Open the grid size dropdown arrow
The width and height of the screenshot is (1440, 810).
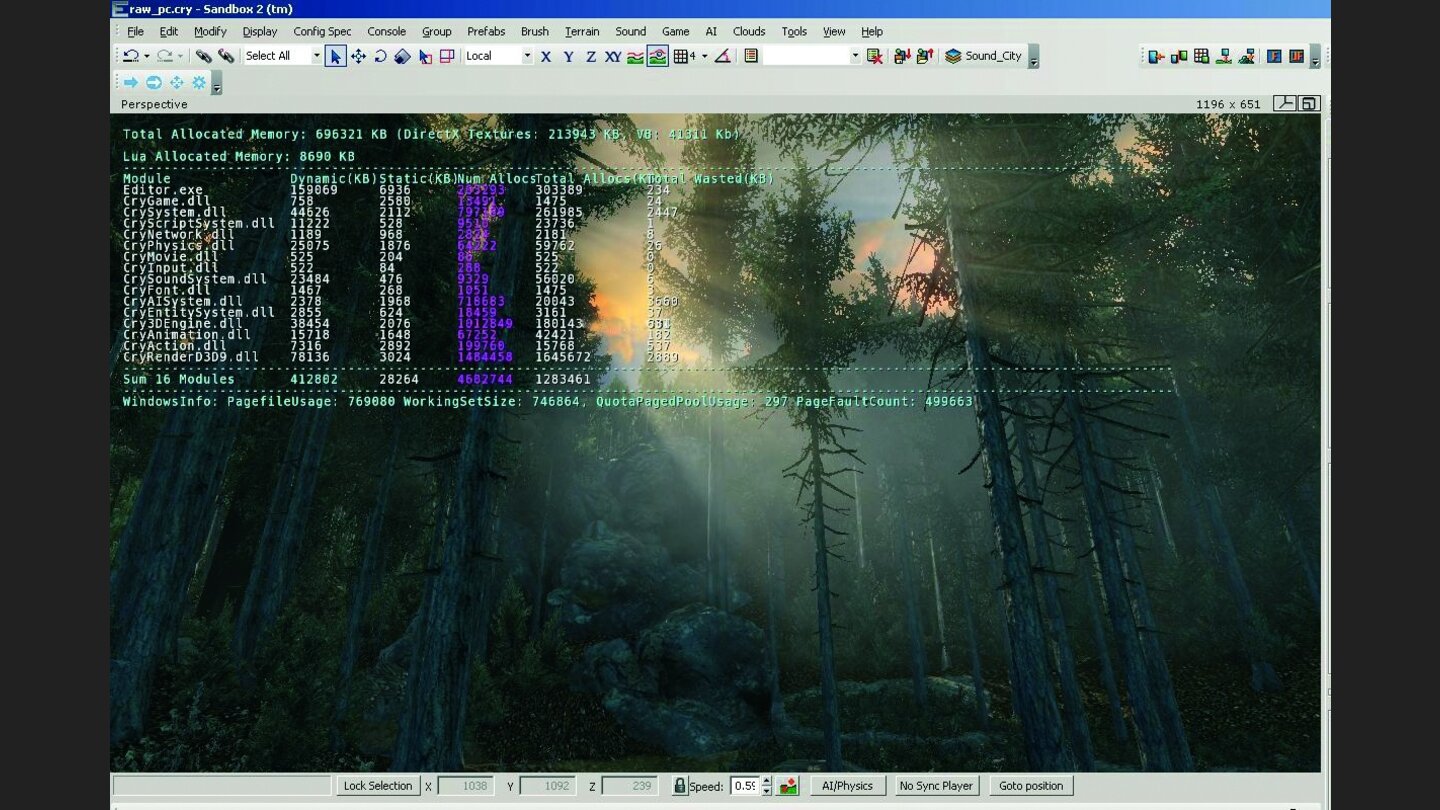(704, 57)
